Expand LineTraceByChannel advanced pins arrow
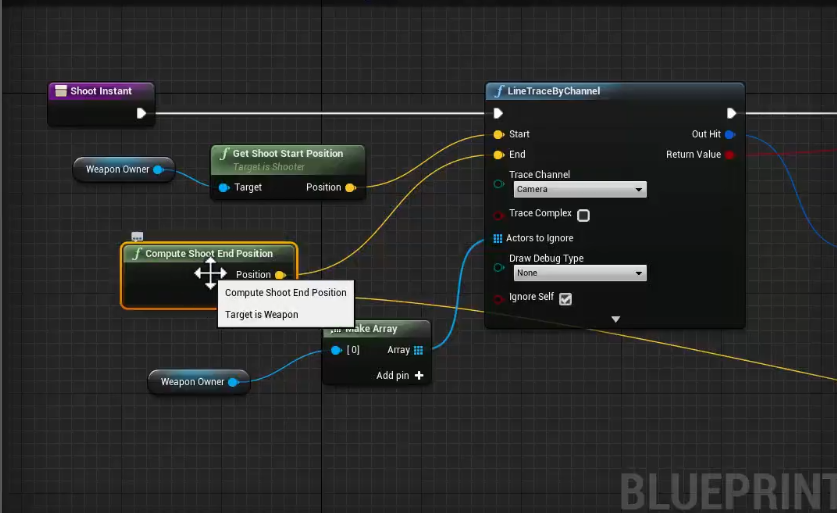The image size is (837, 513). tap(615, 319)
